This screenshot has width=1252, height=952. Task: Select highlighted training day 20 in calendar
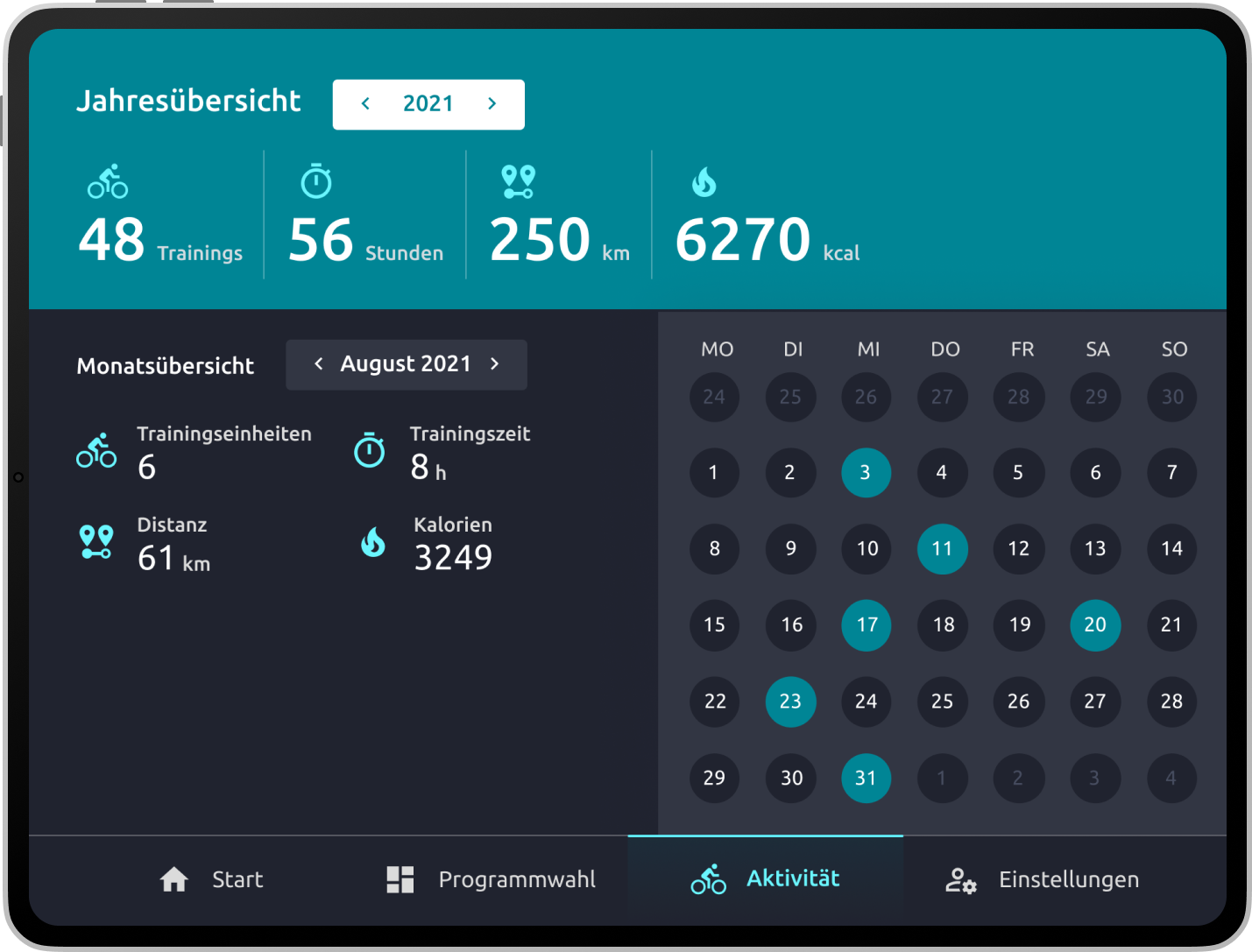(x=1095, y=625)
